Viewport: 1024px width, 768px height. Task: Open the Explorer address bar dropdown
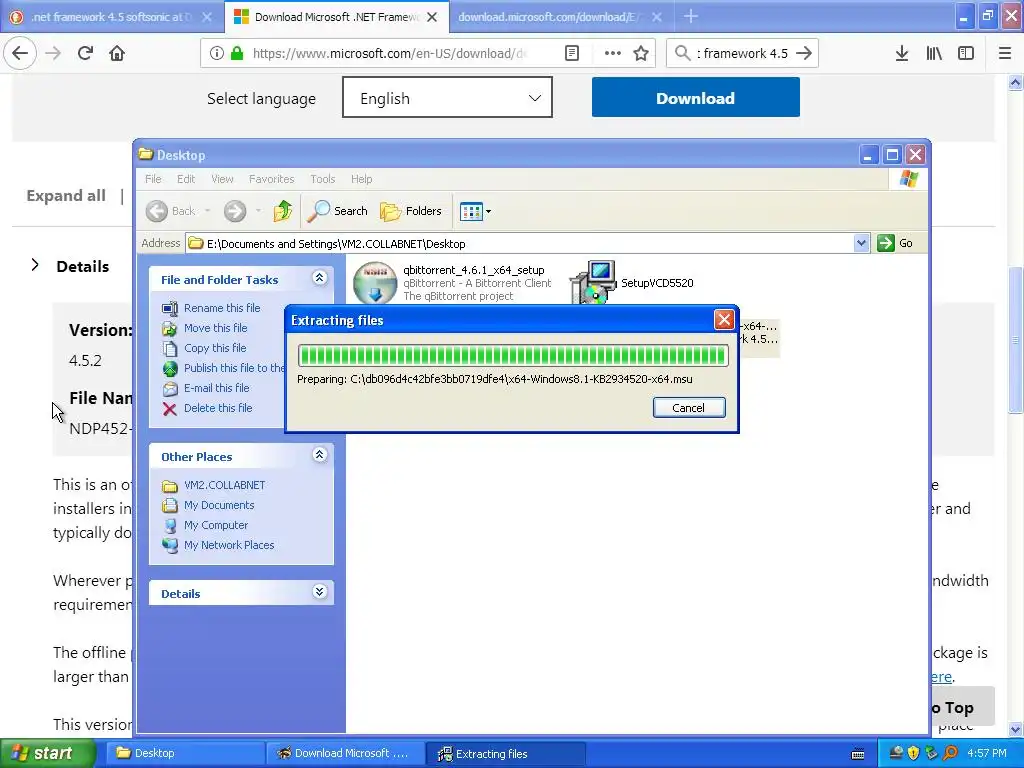click(861, 243)
